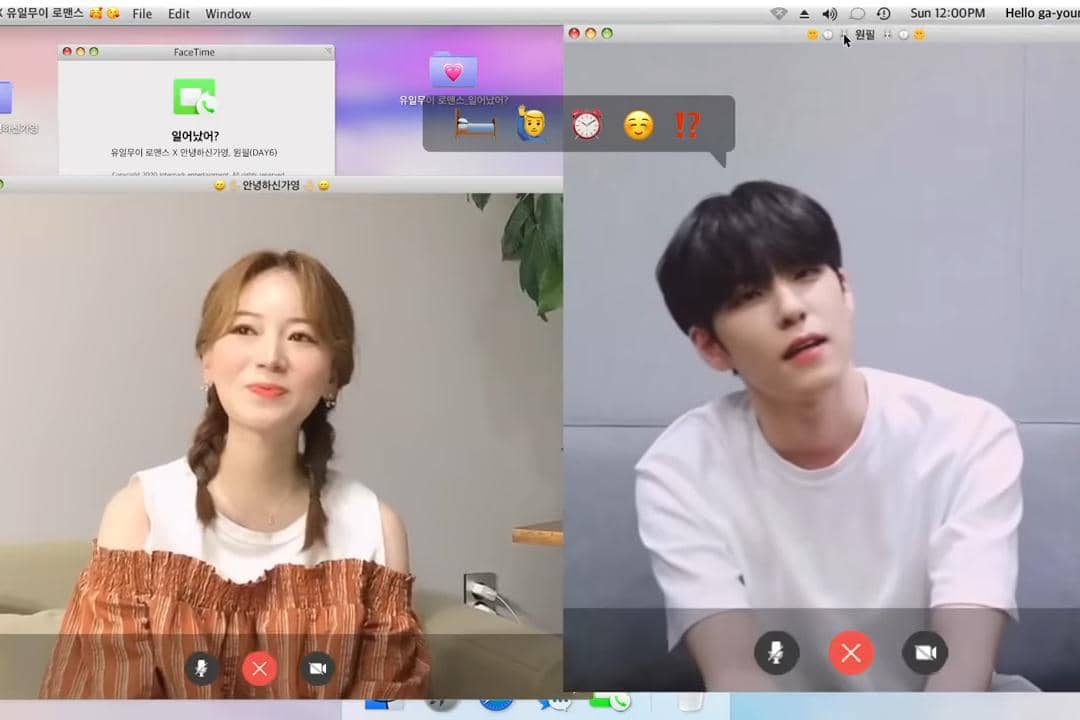Turn off camera in 안녕하신가영 call window
This screenshot has width=1080, height=720.
tap(318, 668)
